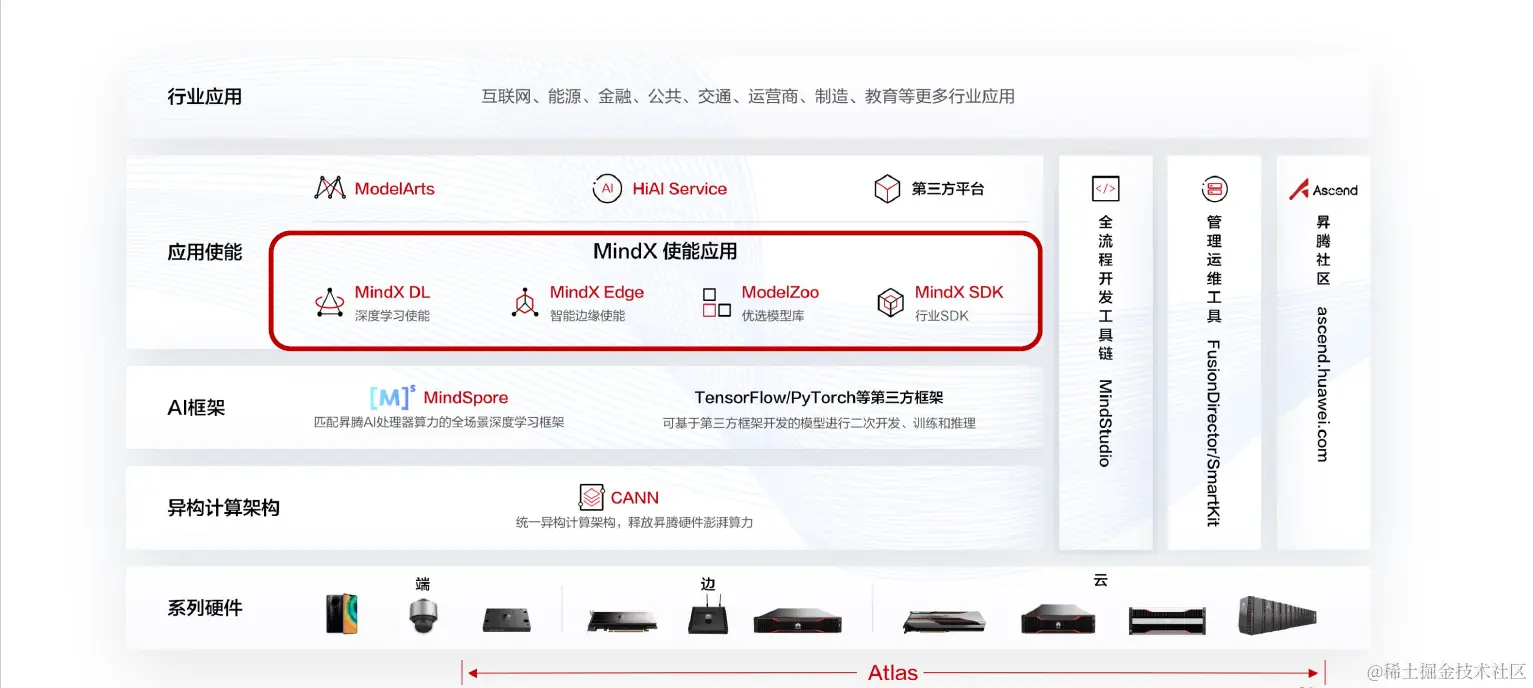Click the MindX DL title
Image resolution: width=1533 pixels, height=688 pixels.
coord(392,292)
